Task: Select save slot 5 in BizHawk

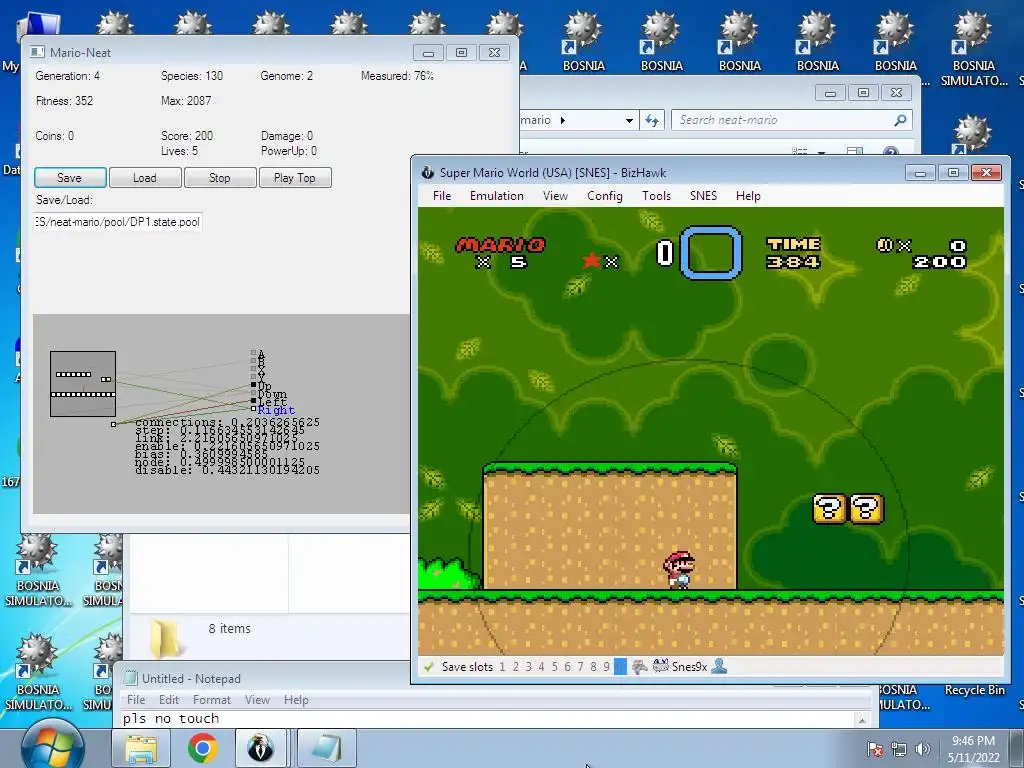Action: coord(554,667)
